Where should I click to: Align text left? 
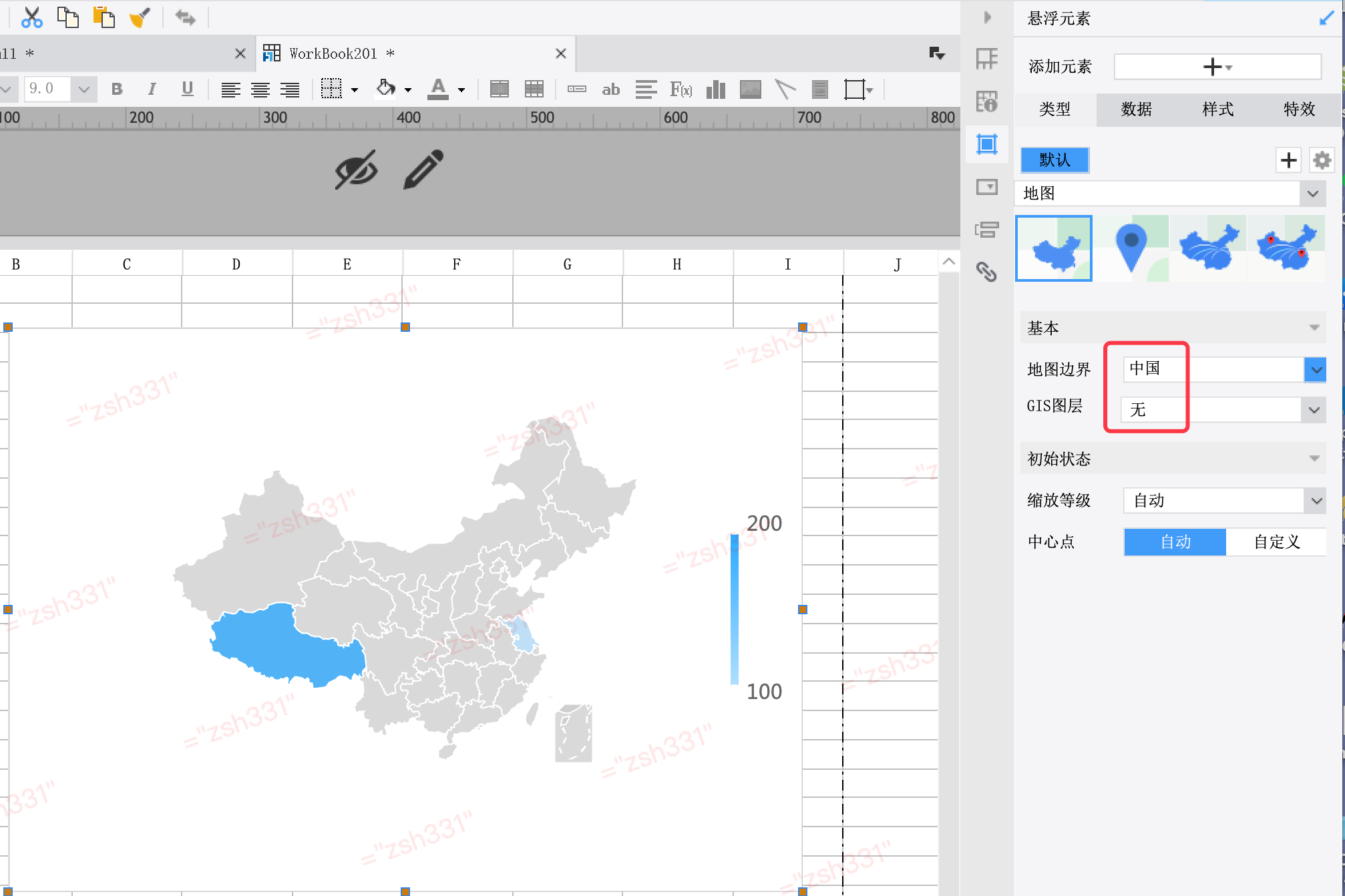coord(231,89)
